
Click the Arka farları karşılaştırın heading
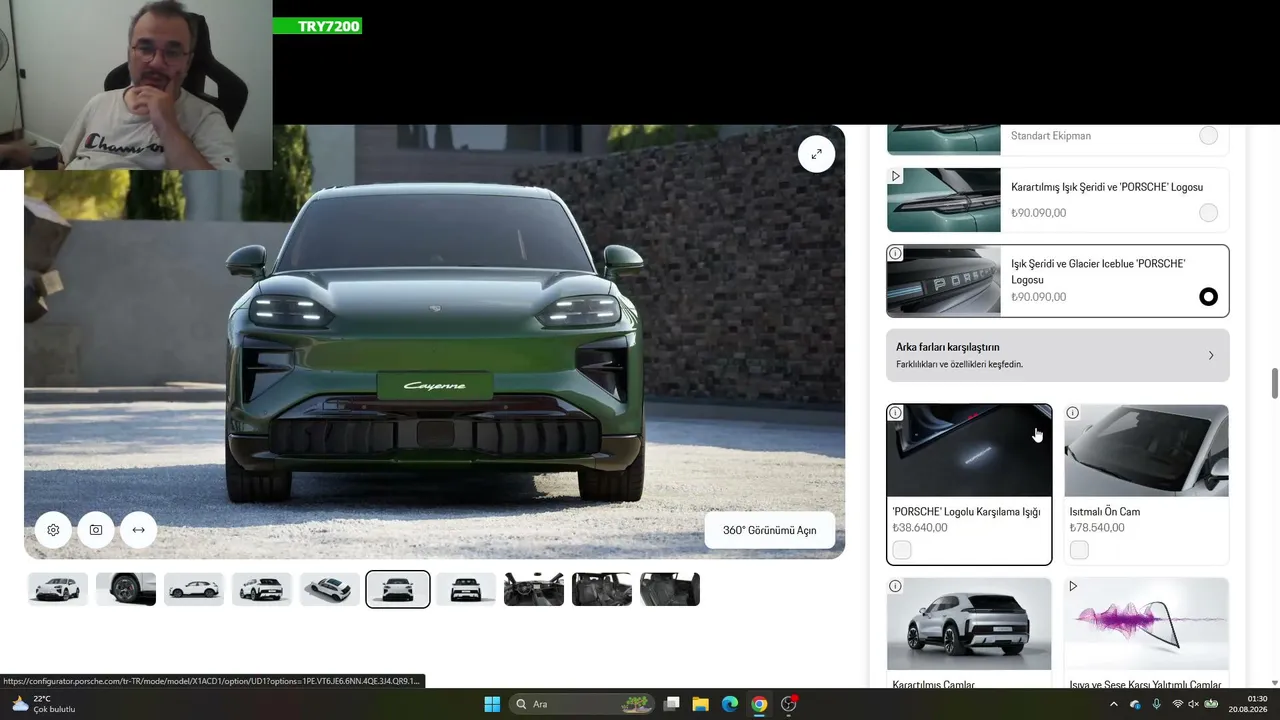(947, 347)
